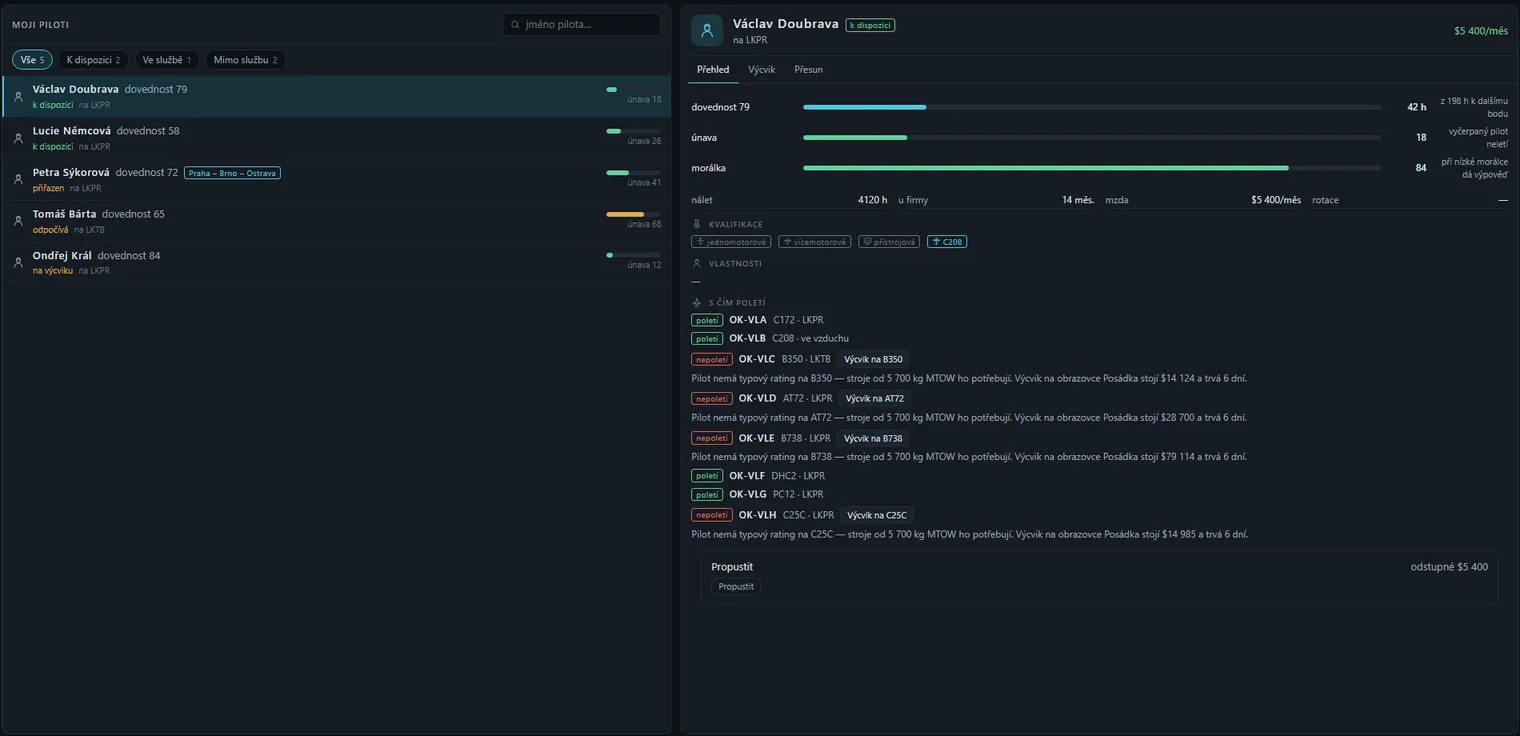The height and width of the screenshot is (736, 1520).
Task: Click the přístrojová qualification badge
Action: click(889, 242)
